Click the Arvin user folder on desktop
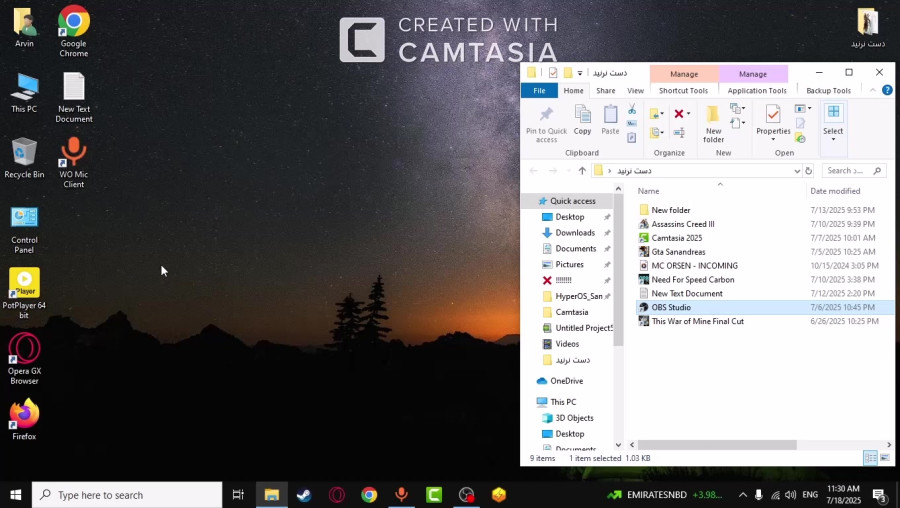Image resolution: width=900 pixels, height=508 pixels. coord(24,28)
